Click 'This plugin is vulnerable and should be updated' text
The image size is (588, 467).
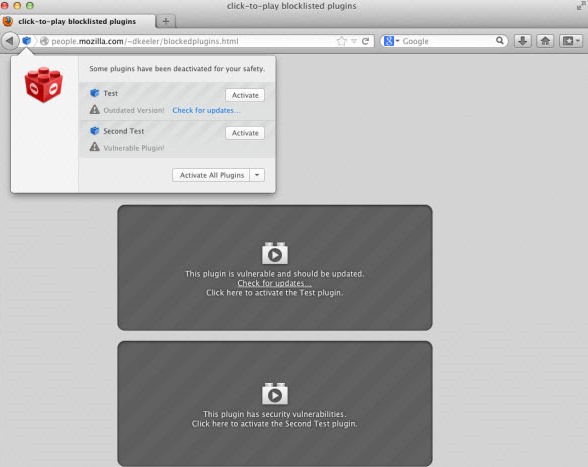coord(274,274)
